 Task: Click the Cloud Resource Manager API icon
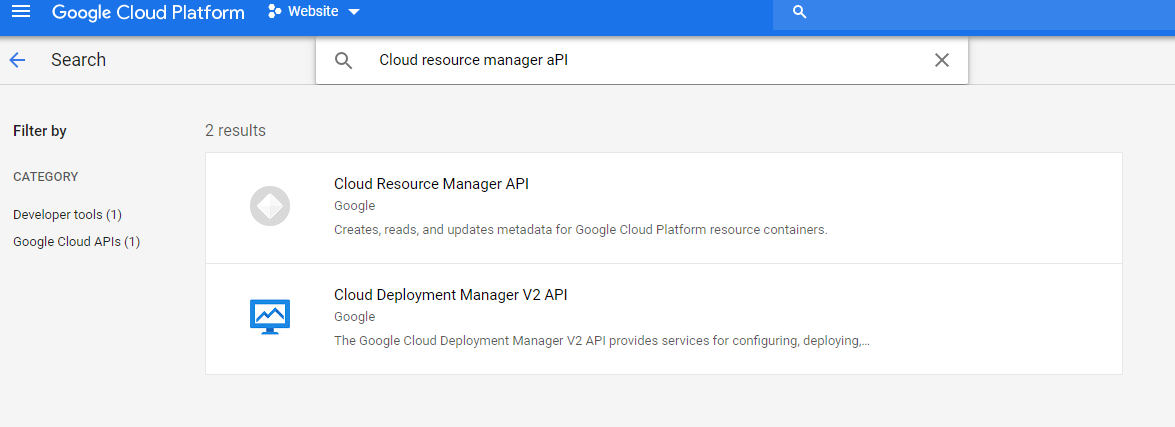click(269, 207)
